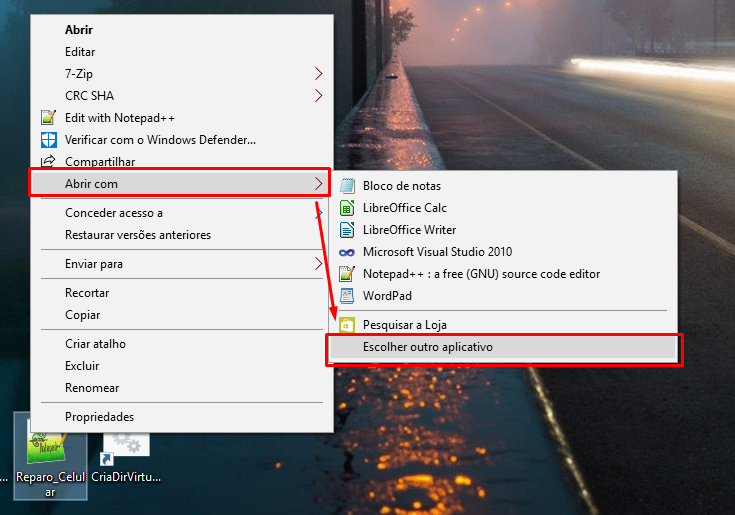Choose Abrir from the context menu
735x515 pixels.
[182, 30]
